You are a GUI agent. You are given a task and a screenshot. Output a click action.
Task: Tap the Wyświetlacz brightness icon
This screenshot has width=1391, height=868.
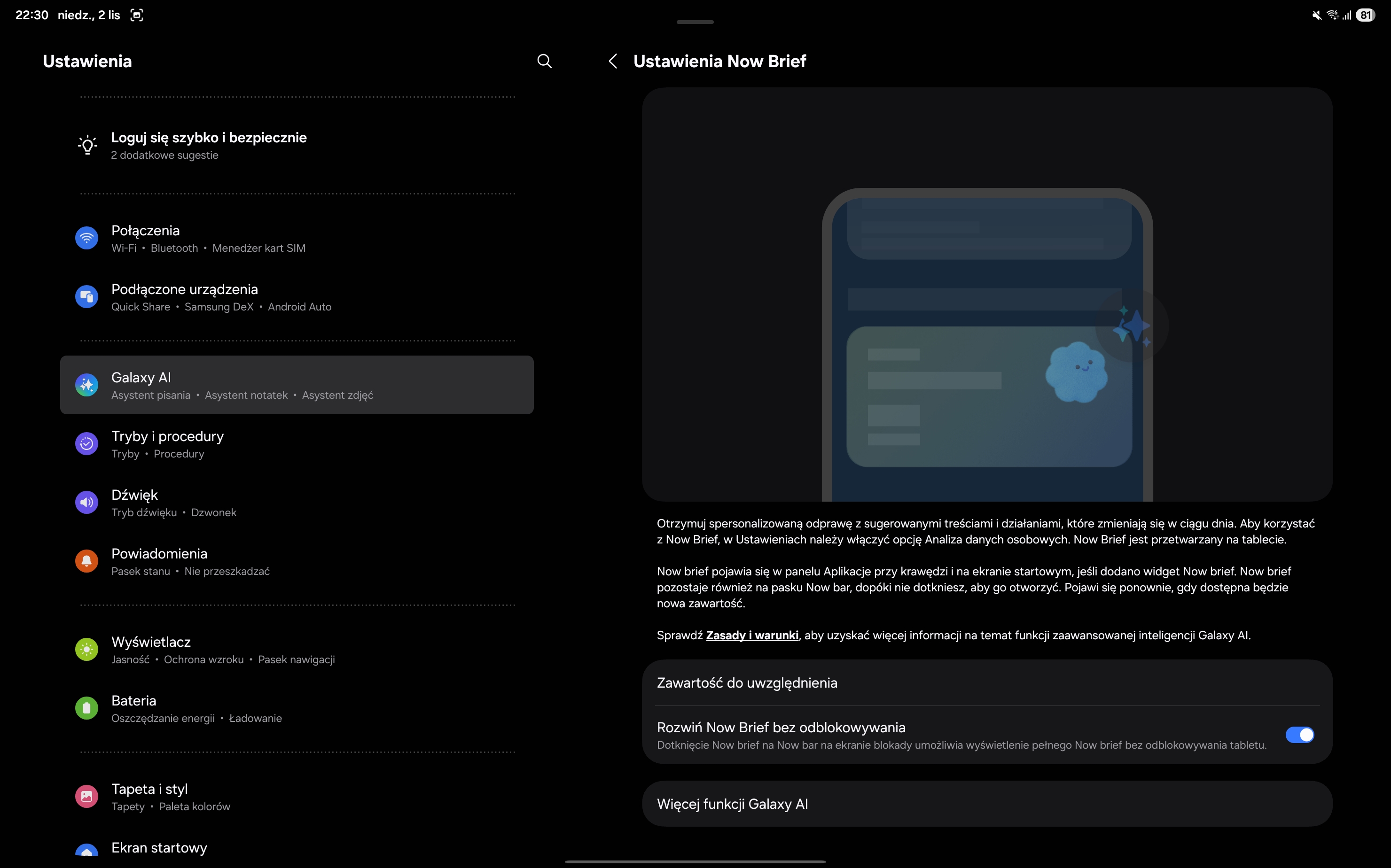[87, 649]
